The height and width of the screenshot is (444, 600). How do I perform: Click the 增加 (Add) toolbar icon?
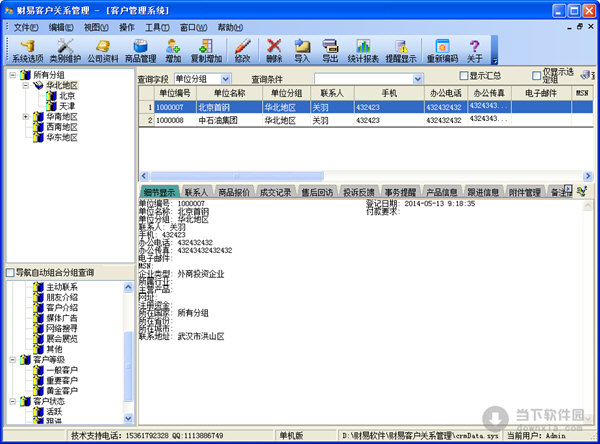click(173, 50)
